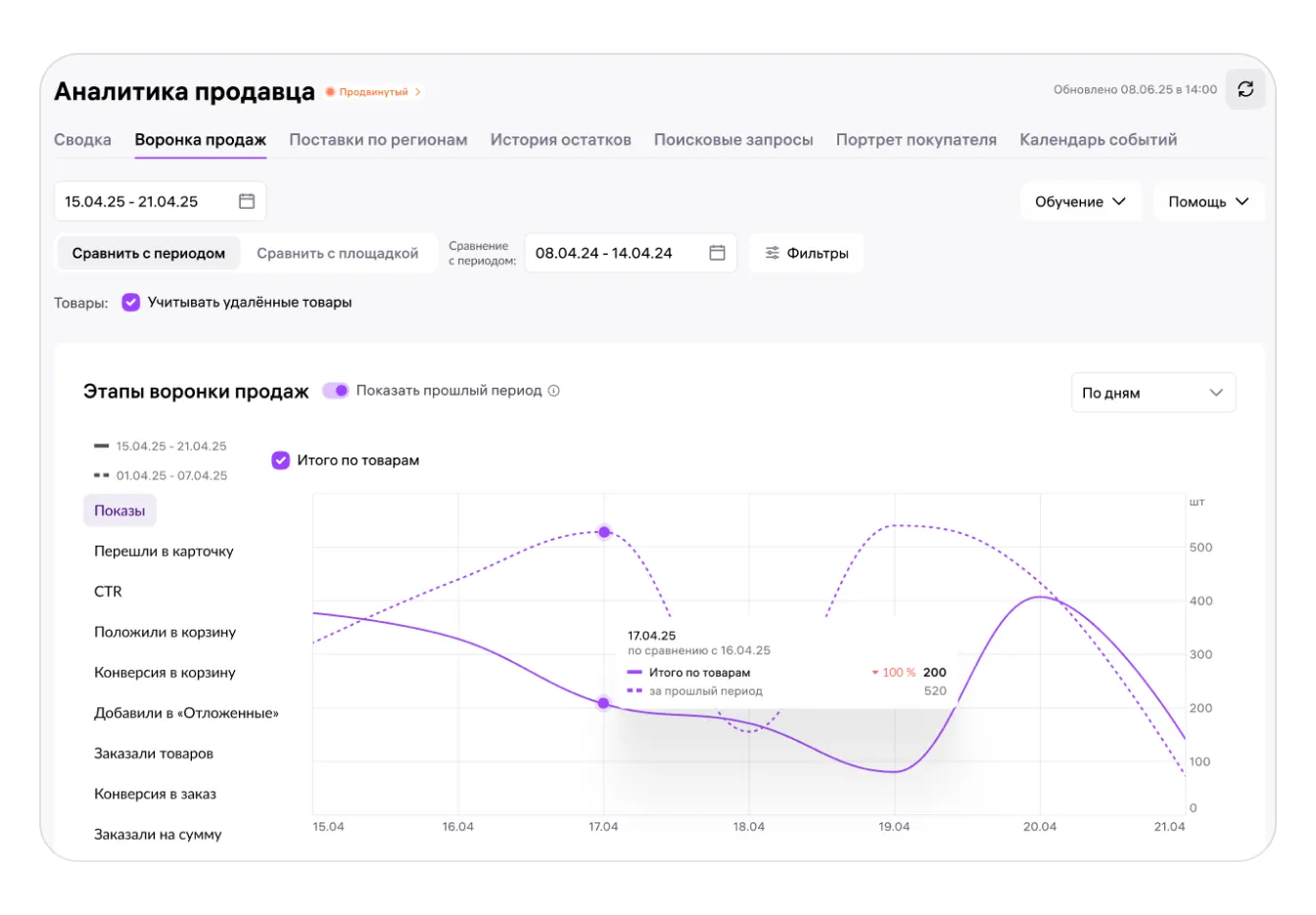
Task: Open calendar icon for 15.04.25 - 21.04.25
Action: pyautogui.click(x=247, y=201)
